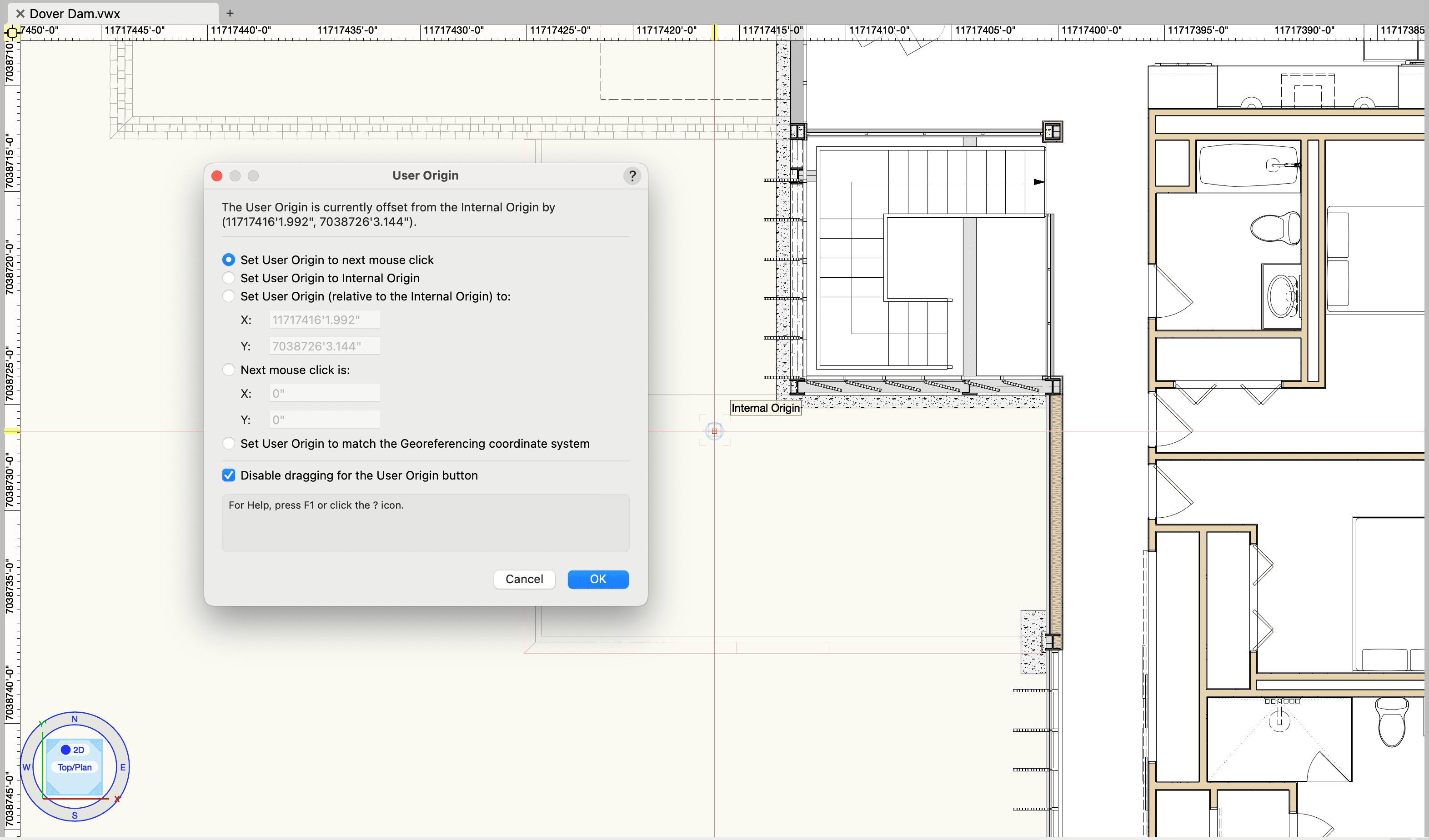Uncheck Disable dragging for User Origin button
Viewport: 1429px width, 840px height.
[x=229, y=475]
